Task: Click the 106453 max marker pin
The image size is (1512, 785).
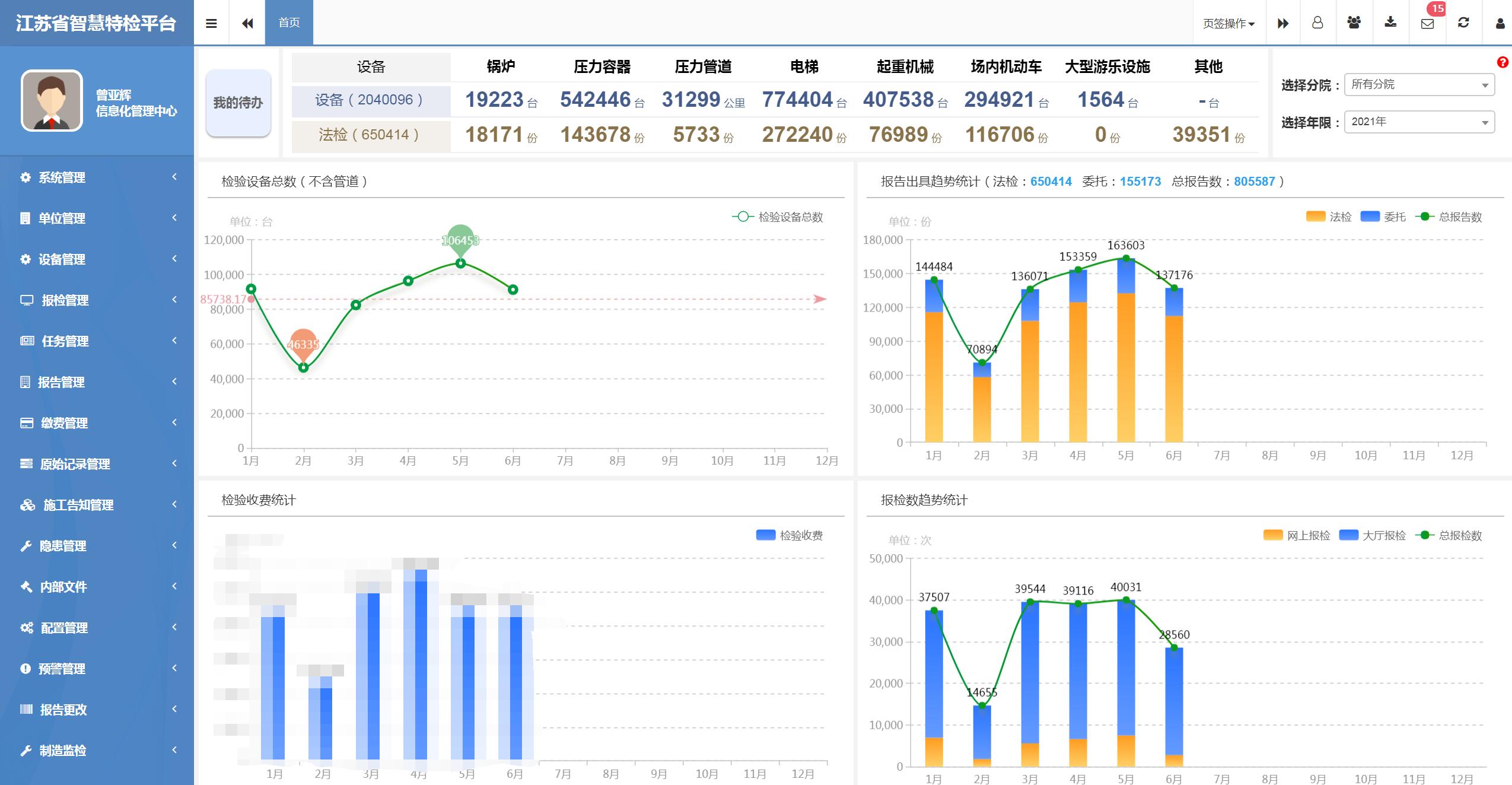Action: point(460,240)
